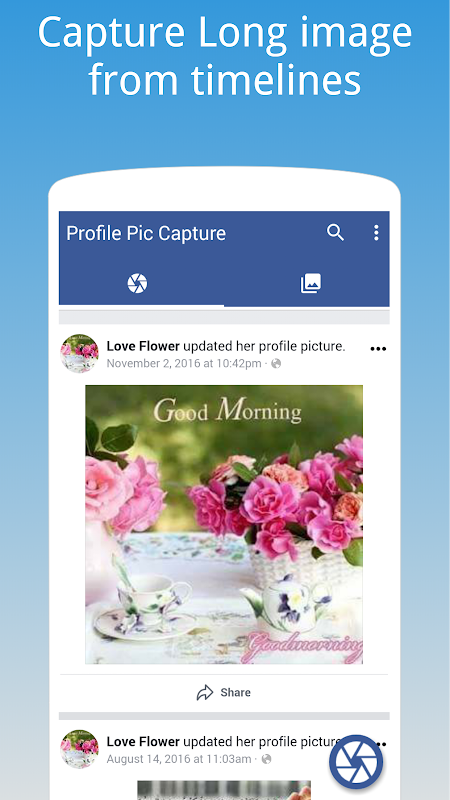Open the Good Morning flowers picture

224,524
